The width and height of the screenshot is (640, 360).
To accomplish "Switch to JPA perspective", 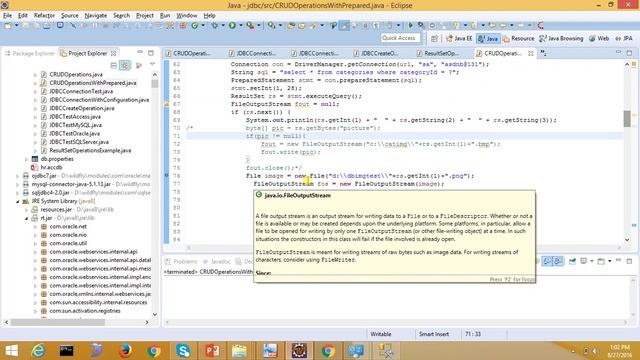I will point(624,38).
